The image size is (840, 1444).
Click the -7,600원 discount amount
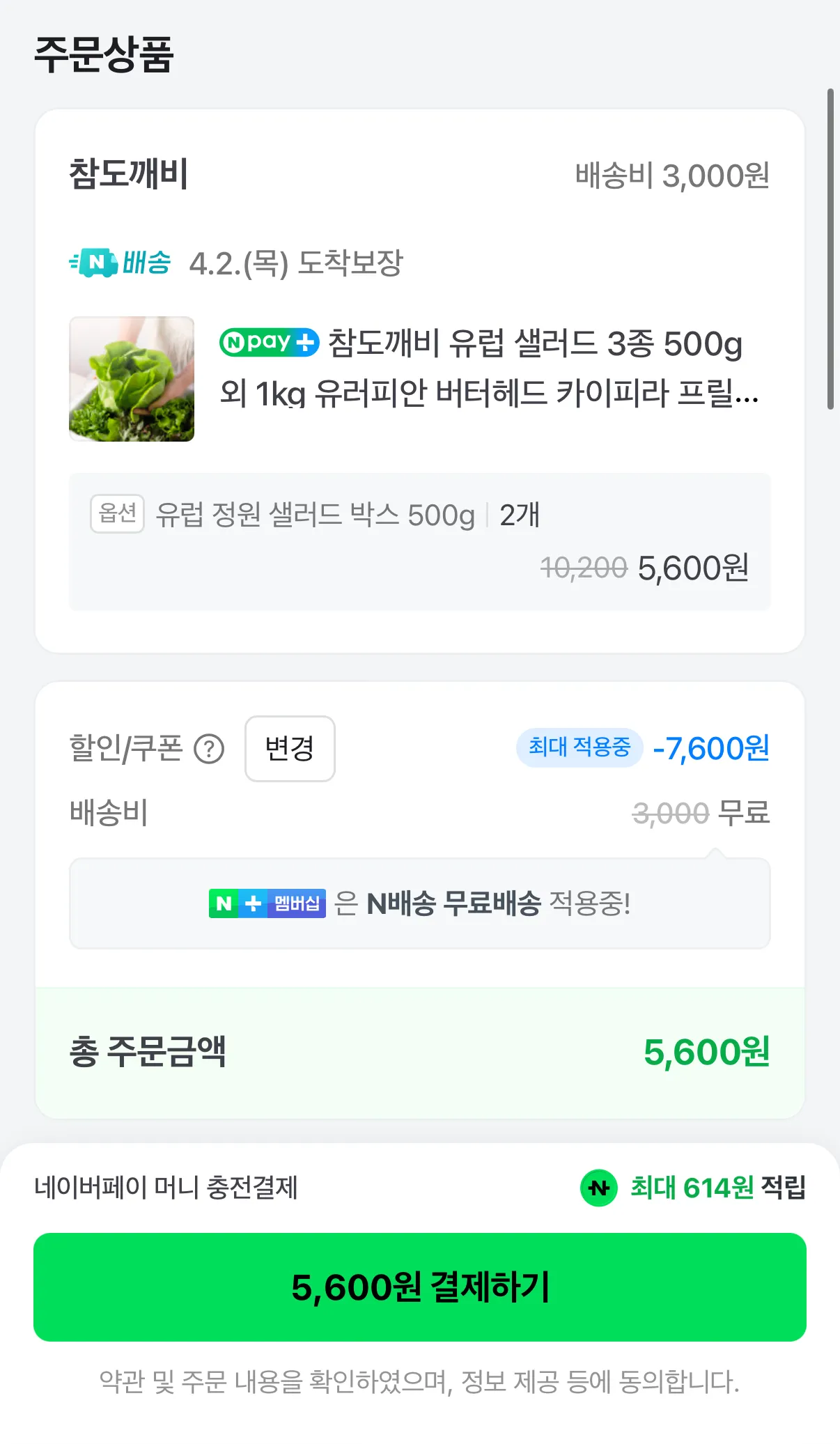[x=710, y=748]
